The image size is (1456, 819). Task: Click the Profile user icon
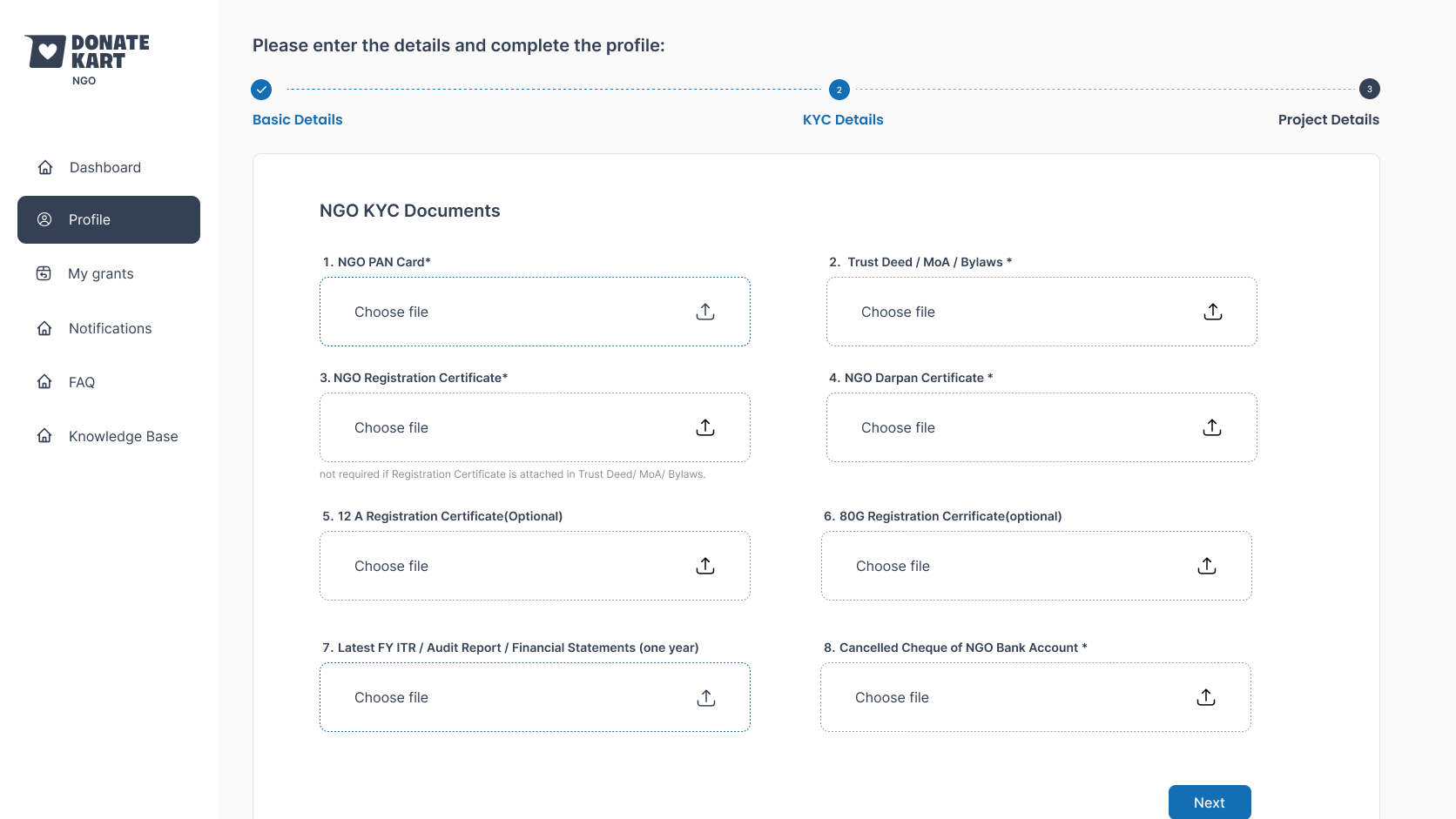(x=44, y=219)
